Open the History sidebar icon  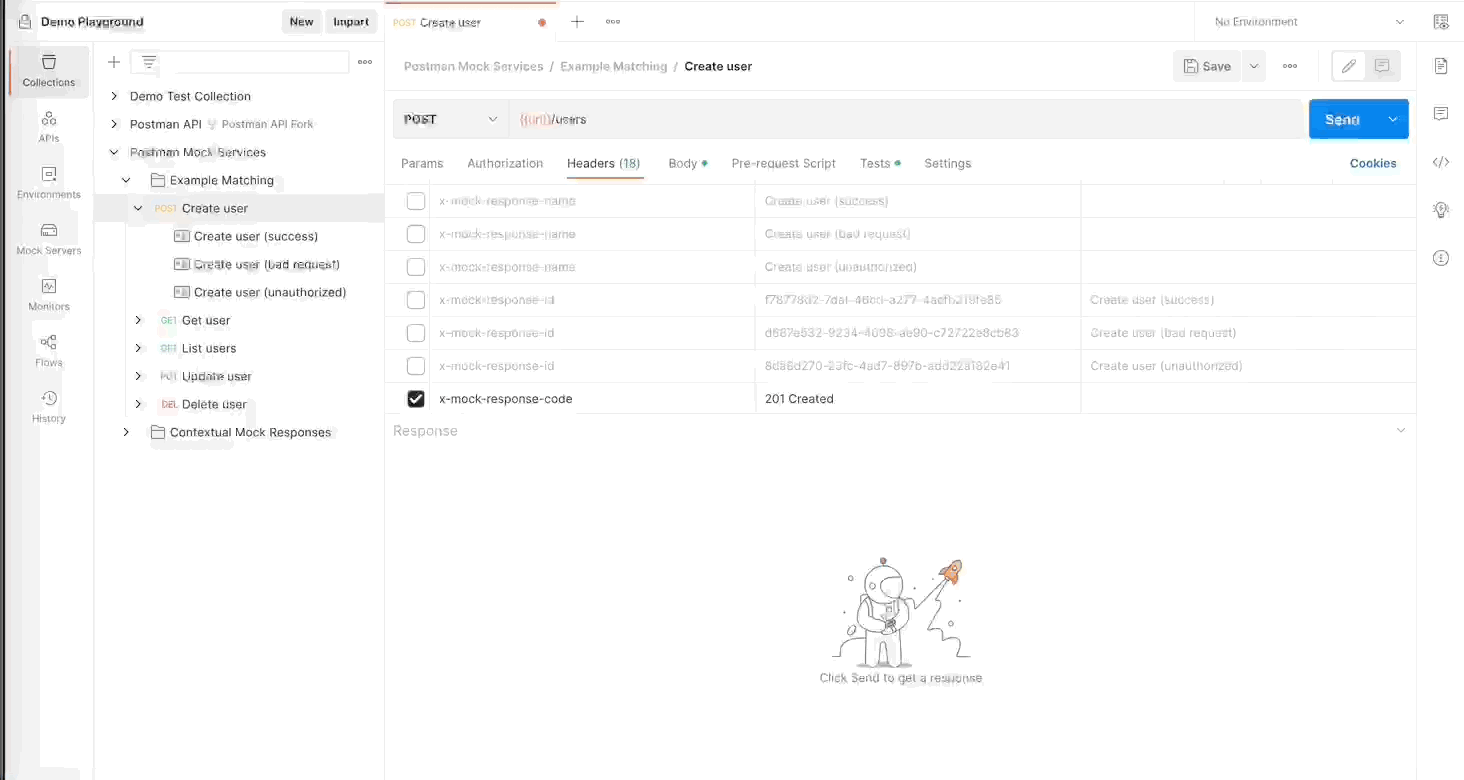(x=49, y=407)
